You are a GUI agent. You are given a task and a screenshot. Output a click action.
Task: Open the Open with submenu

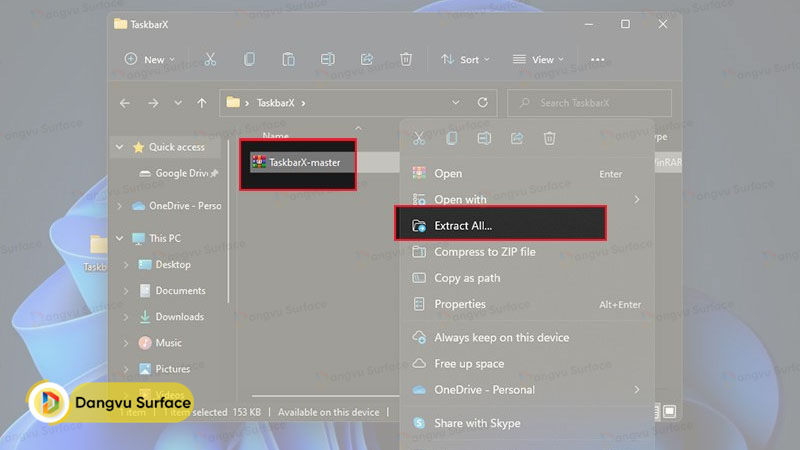pos(526,199)
